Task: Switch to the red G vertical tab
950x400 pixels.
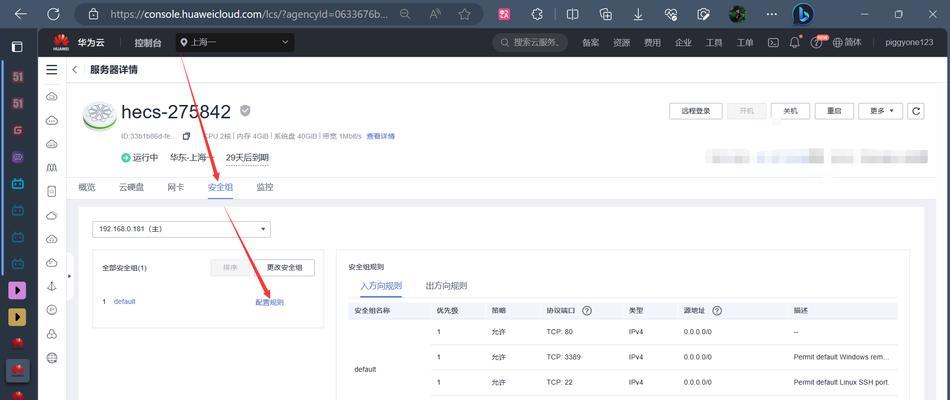Action: pos(18,130)
